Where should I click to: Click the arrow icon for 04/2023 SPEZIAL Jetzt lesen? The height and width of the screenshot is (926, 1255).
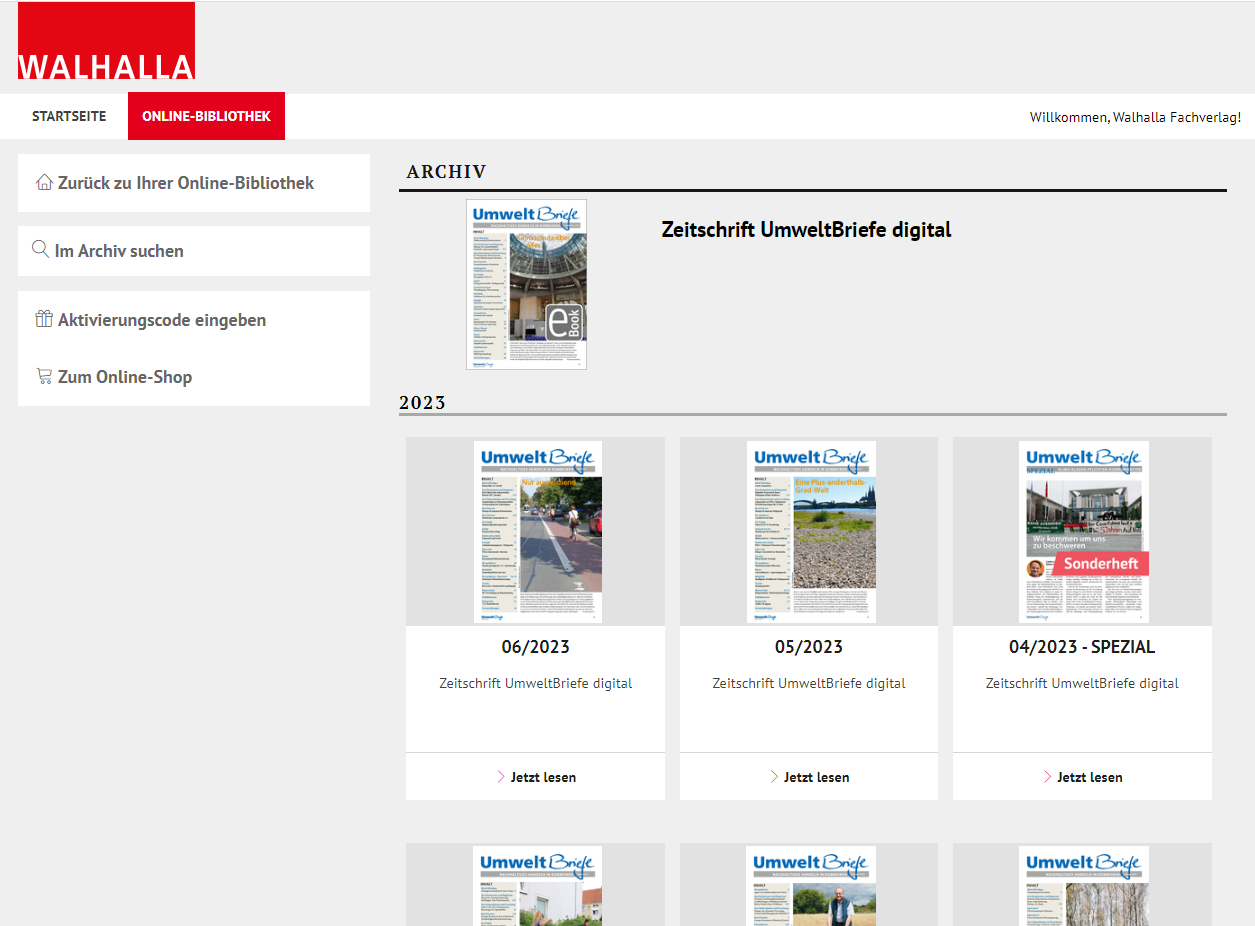tap(1048, 777)
